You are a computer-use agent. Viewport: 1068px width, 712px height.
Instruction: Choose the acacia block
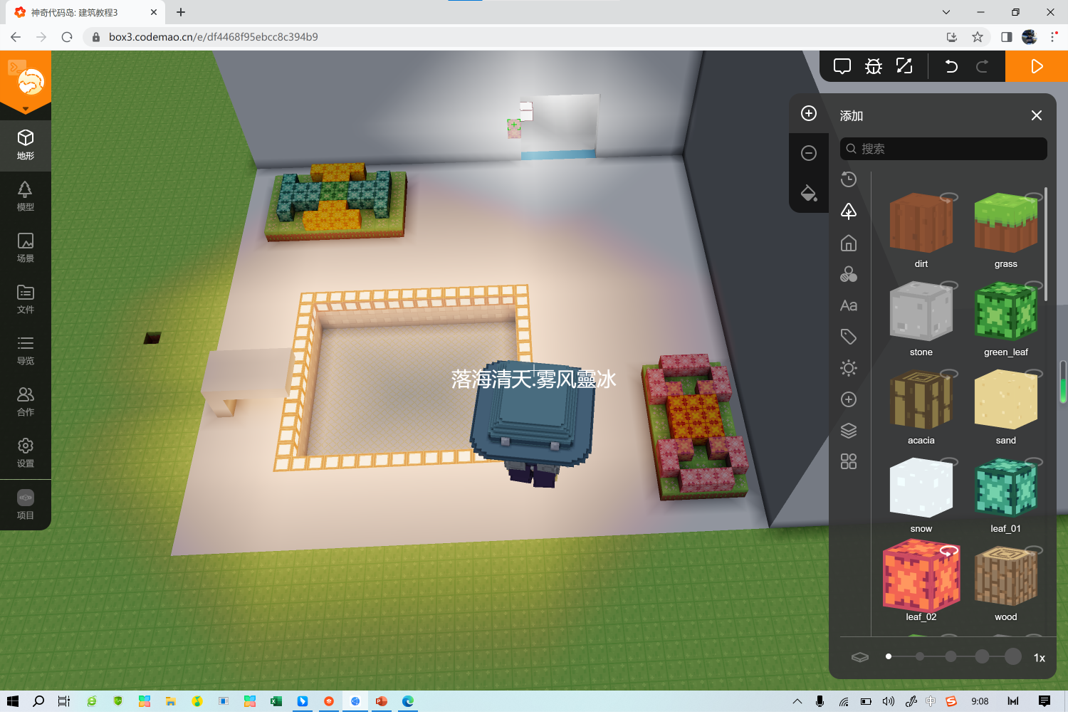[x=921, y=400]
